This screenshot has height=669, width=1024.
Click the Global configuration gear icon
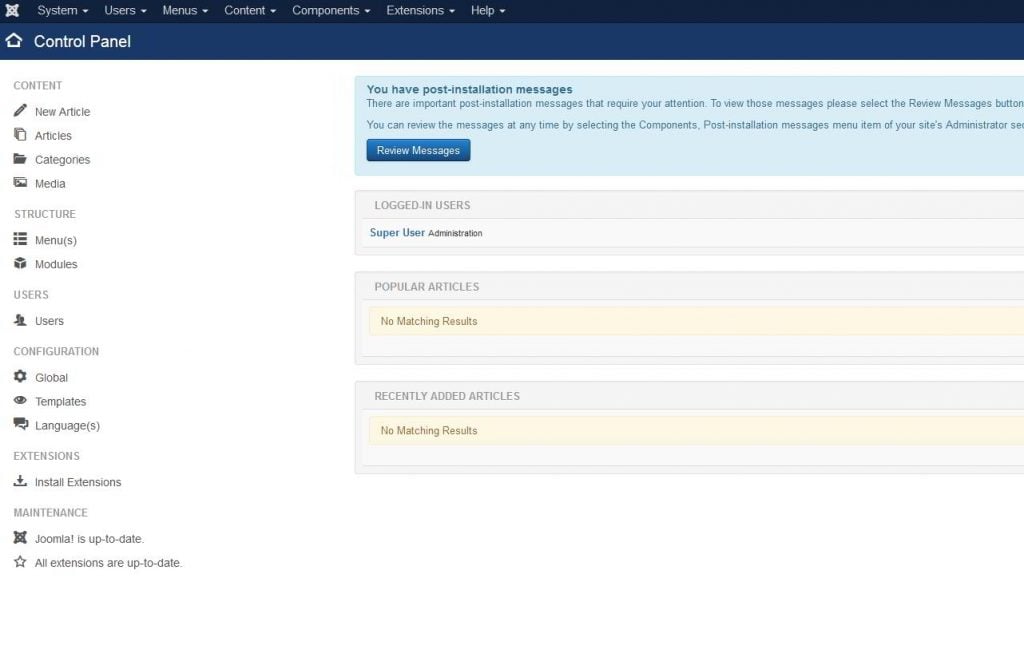[20, 377]
